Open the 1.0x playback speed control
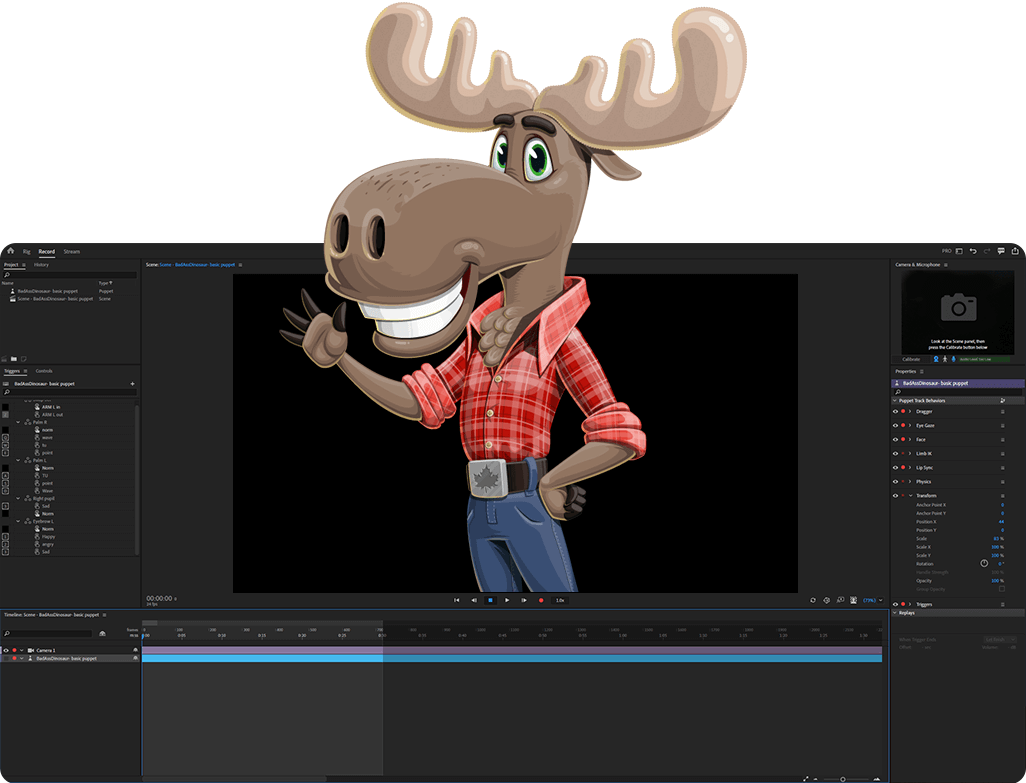Viewport: 1026px width, 783px height. click(560, 600)
